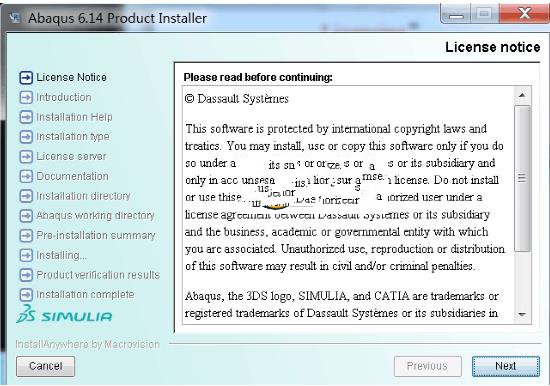Click the installer icon in title bar
This screenshot has width=550, height=386.
[14, 18]
